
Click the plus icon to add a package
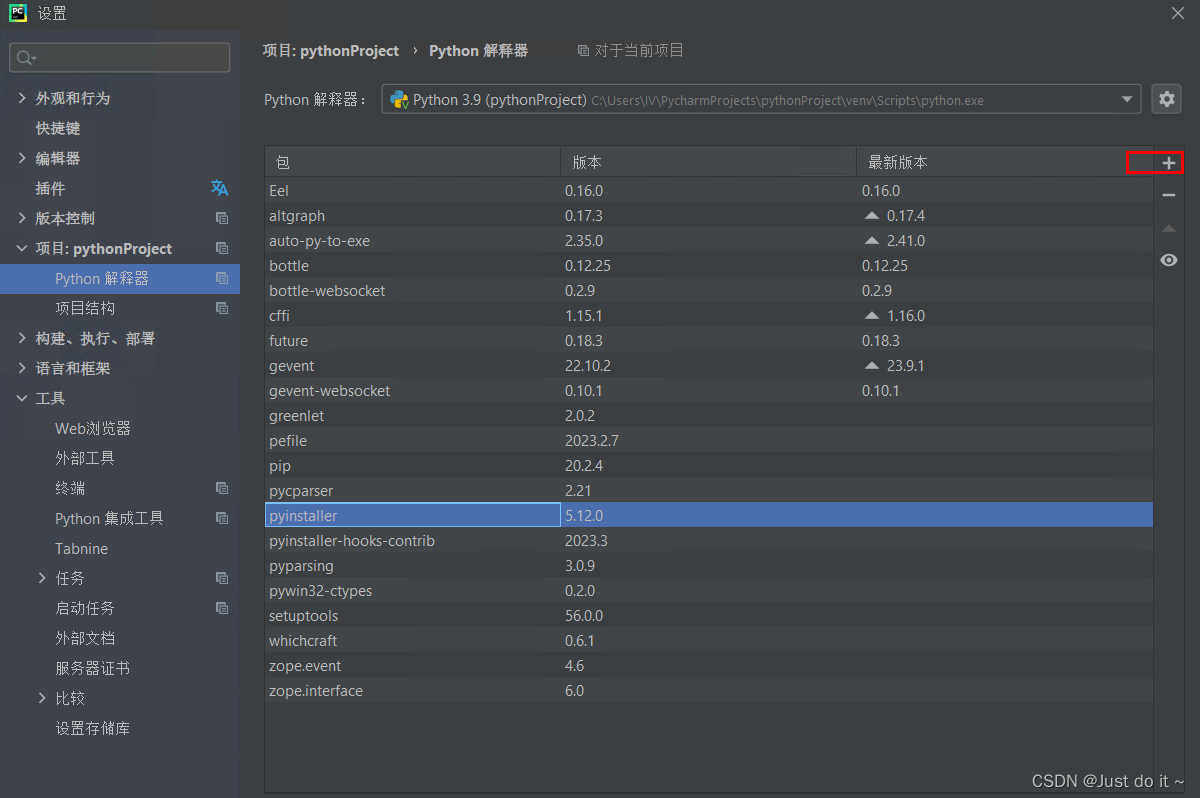coord(1168,163)
